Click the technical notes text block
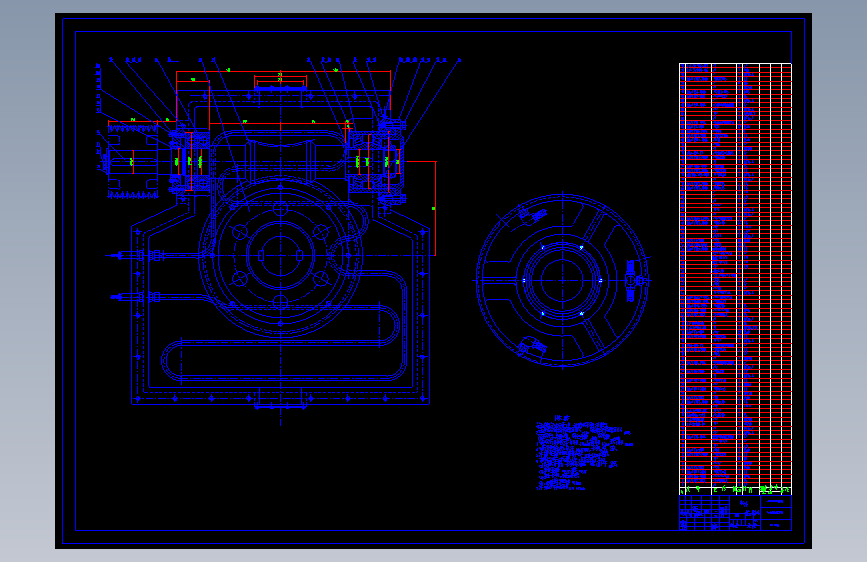 pyautogui.click(x=584, y=454)
